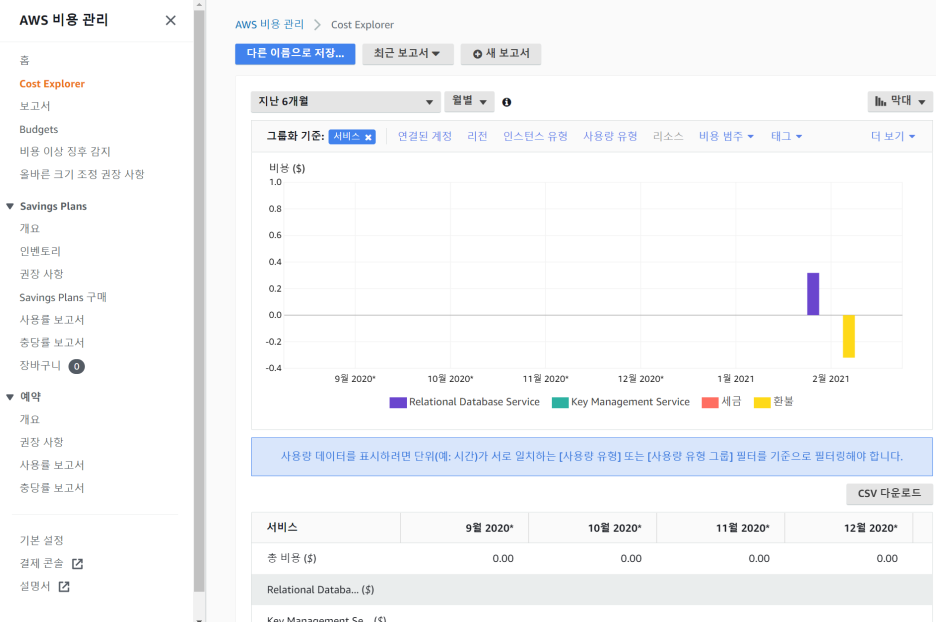The image size is (936, 622).
Task: Click the sidebar scrollbar up arrow
Action: point(199,5)
